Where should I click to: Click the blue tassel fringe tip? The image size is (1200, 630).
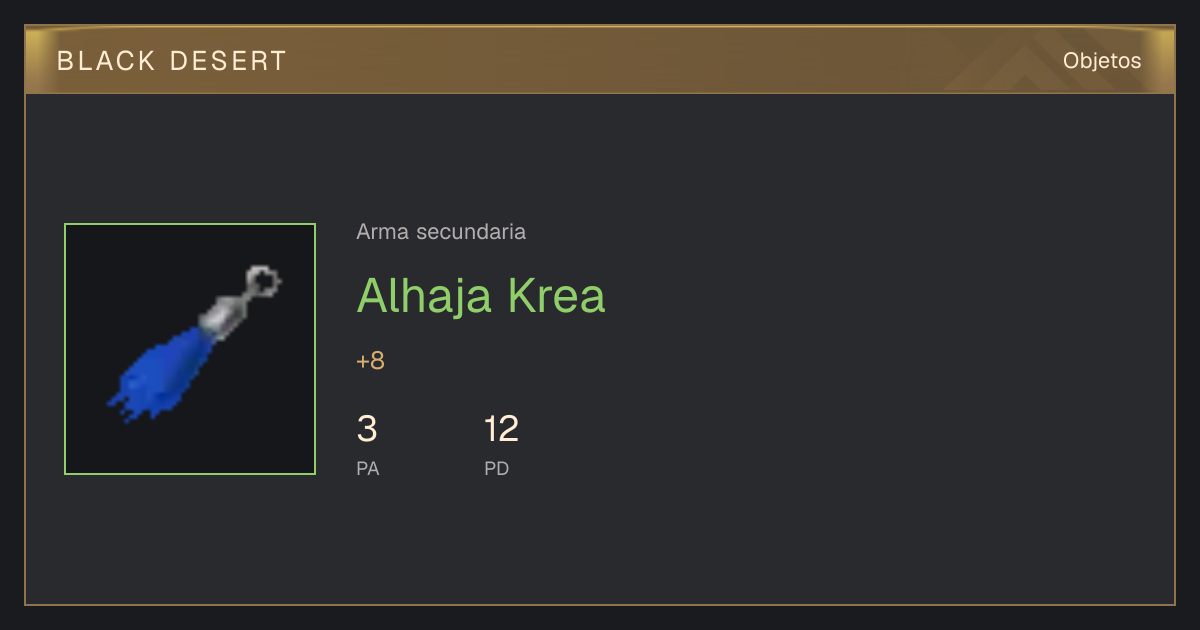point(122,405)
